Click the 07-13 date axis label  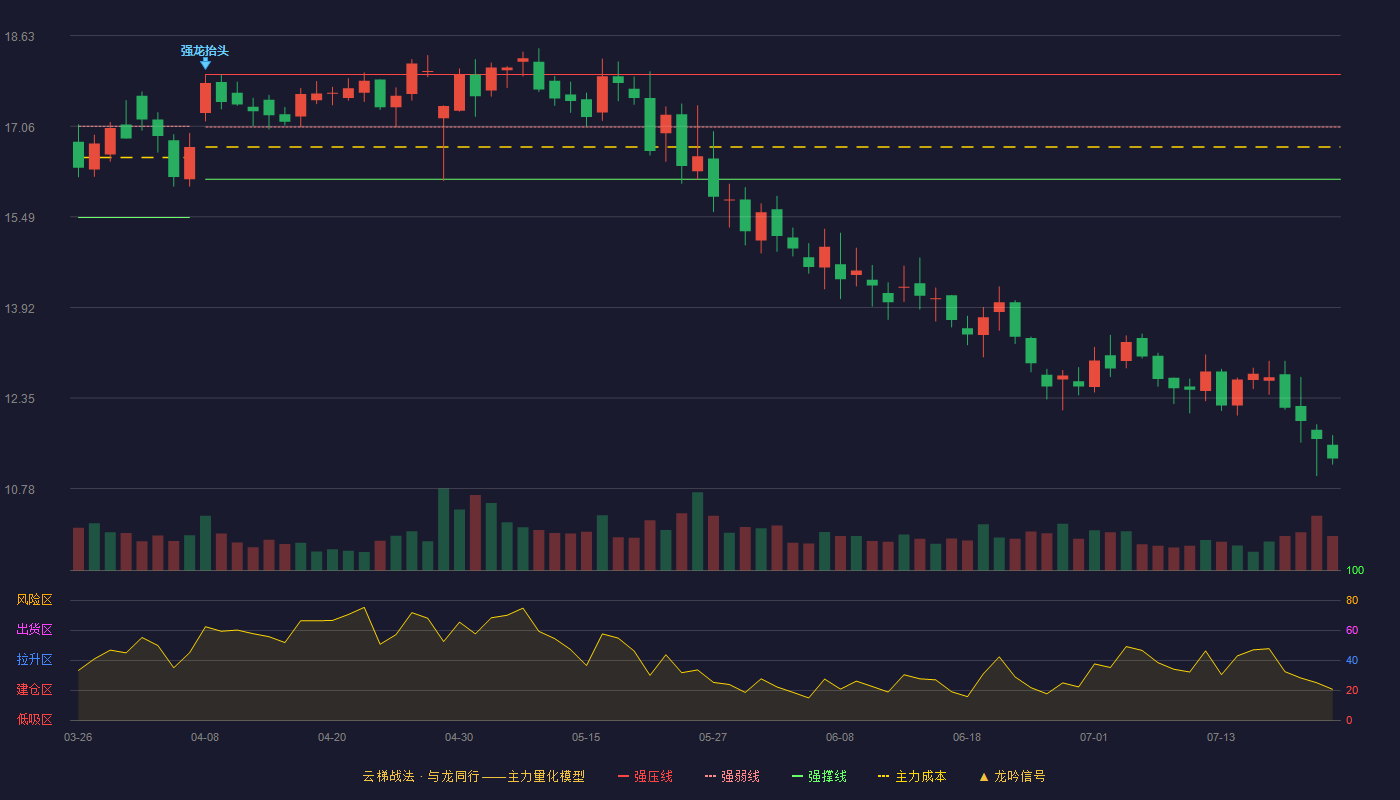pyautogui.click(x=1221, y=737)
